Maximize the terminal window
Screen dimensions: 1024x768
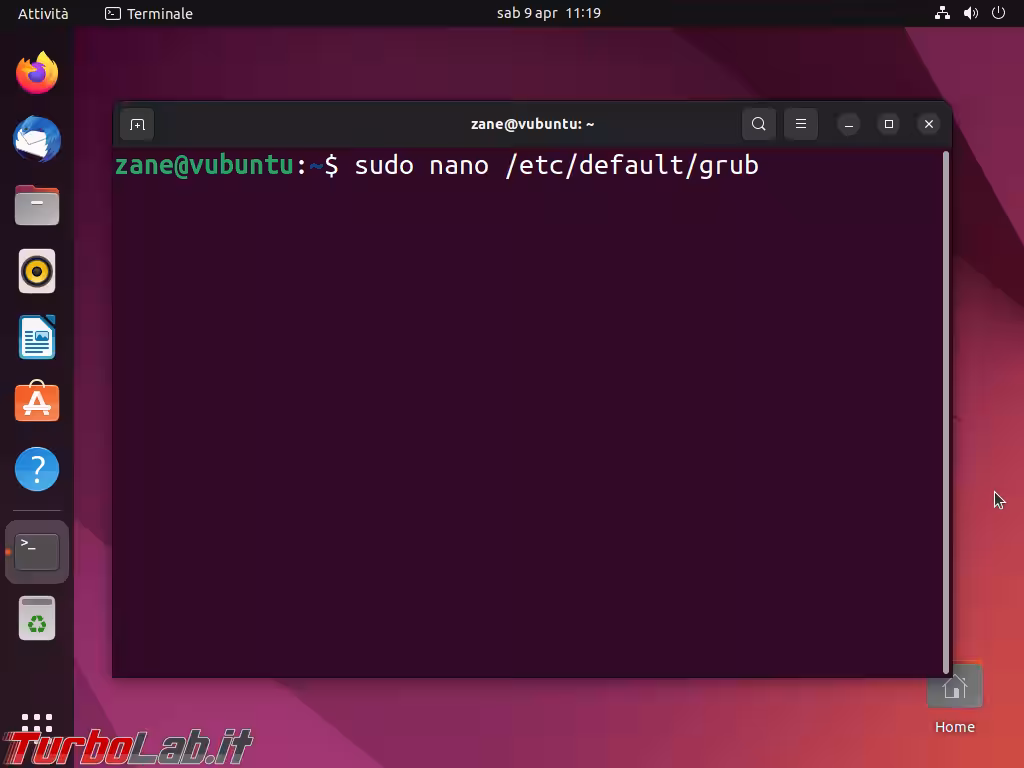(889, 124)
